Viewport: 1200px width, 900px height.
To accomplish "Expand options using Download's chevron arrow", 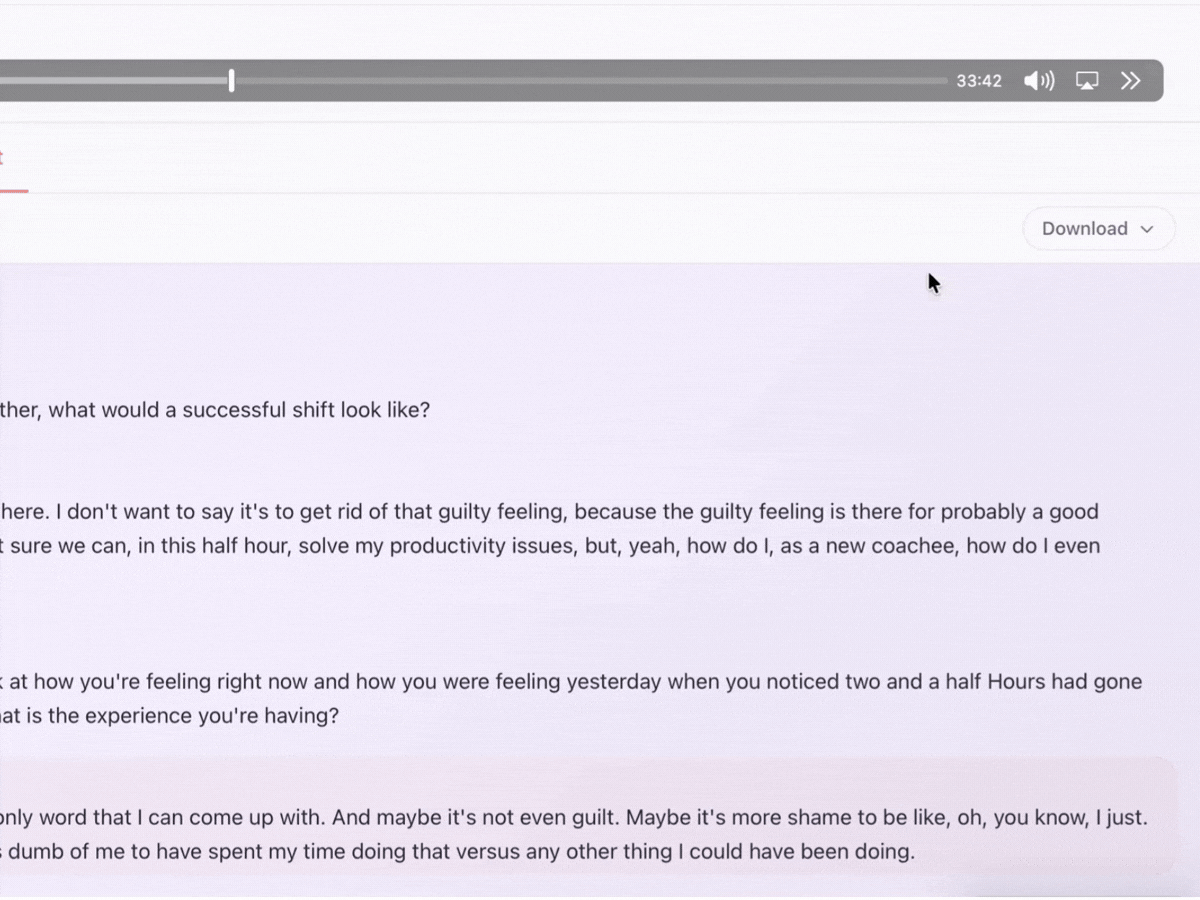I will (x=1147, y=229).
